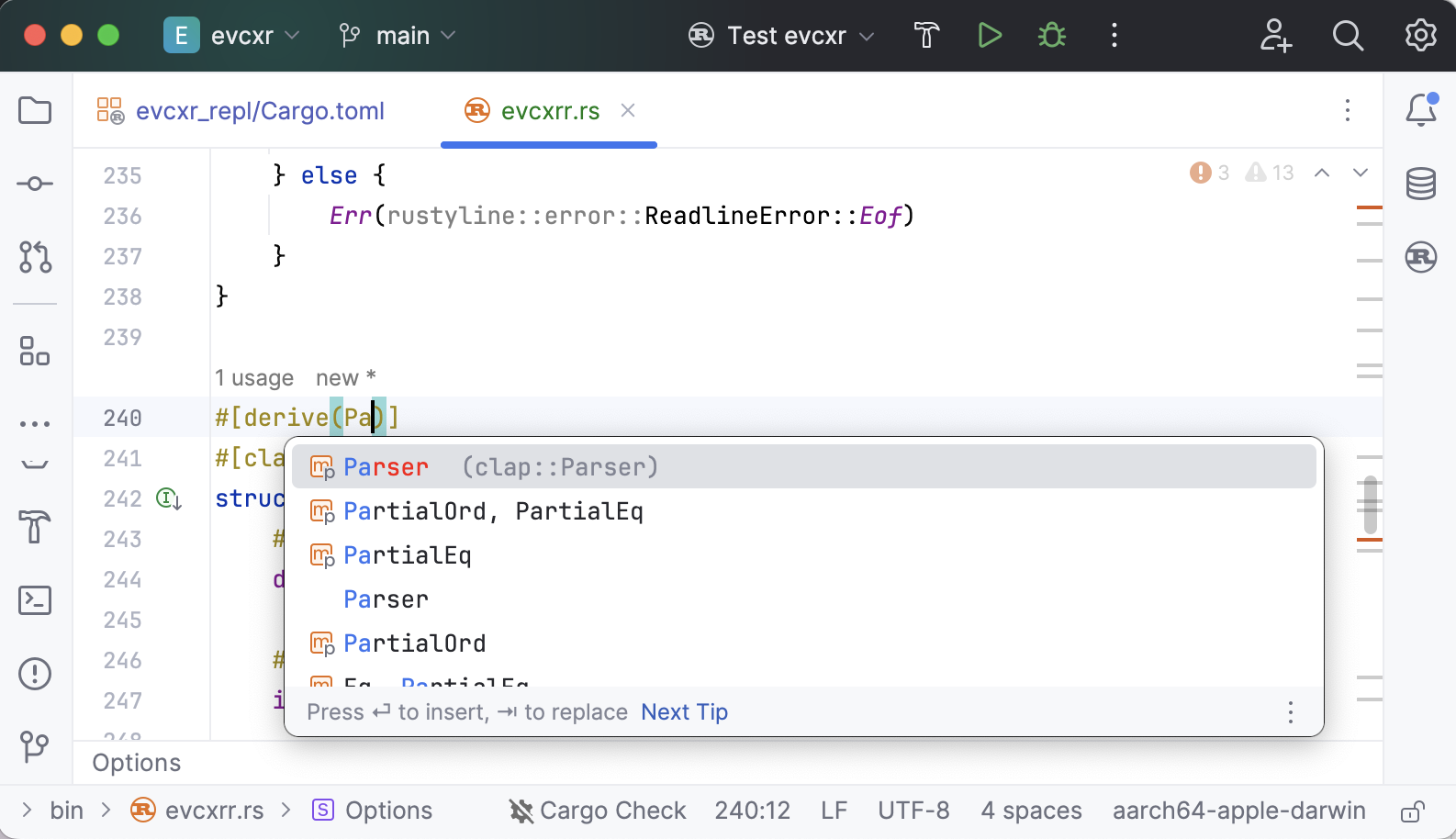Open the Problems tool window
This screenshot has height=839, width=1456.
[x=35, y=674]
